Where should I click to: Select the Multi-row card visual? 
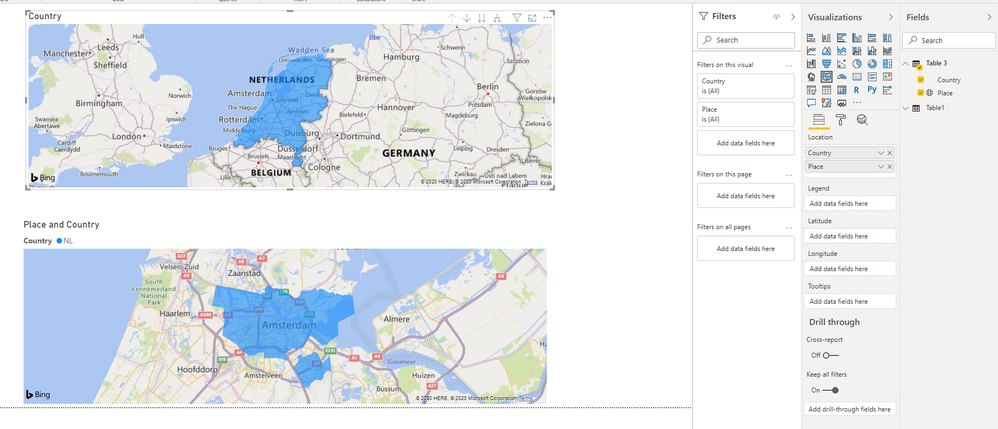tap(872, 77)
